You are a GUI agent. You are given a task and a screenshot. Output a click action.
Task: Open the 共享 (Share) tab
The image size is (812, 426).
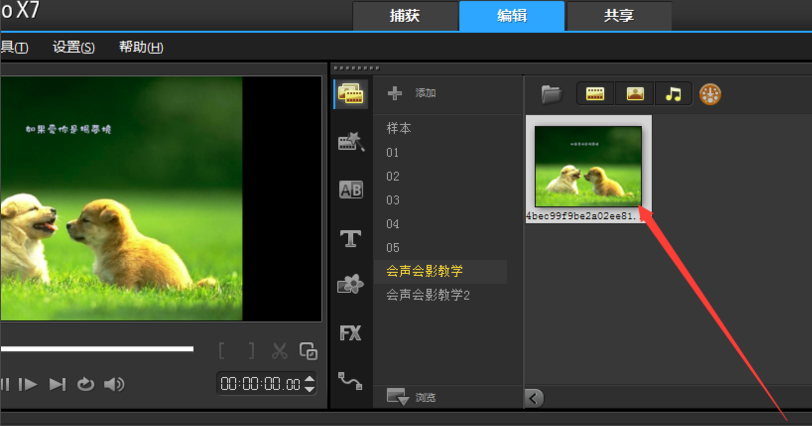point(619,16)
